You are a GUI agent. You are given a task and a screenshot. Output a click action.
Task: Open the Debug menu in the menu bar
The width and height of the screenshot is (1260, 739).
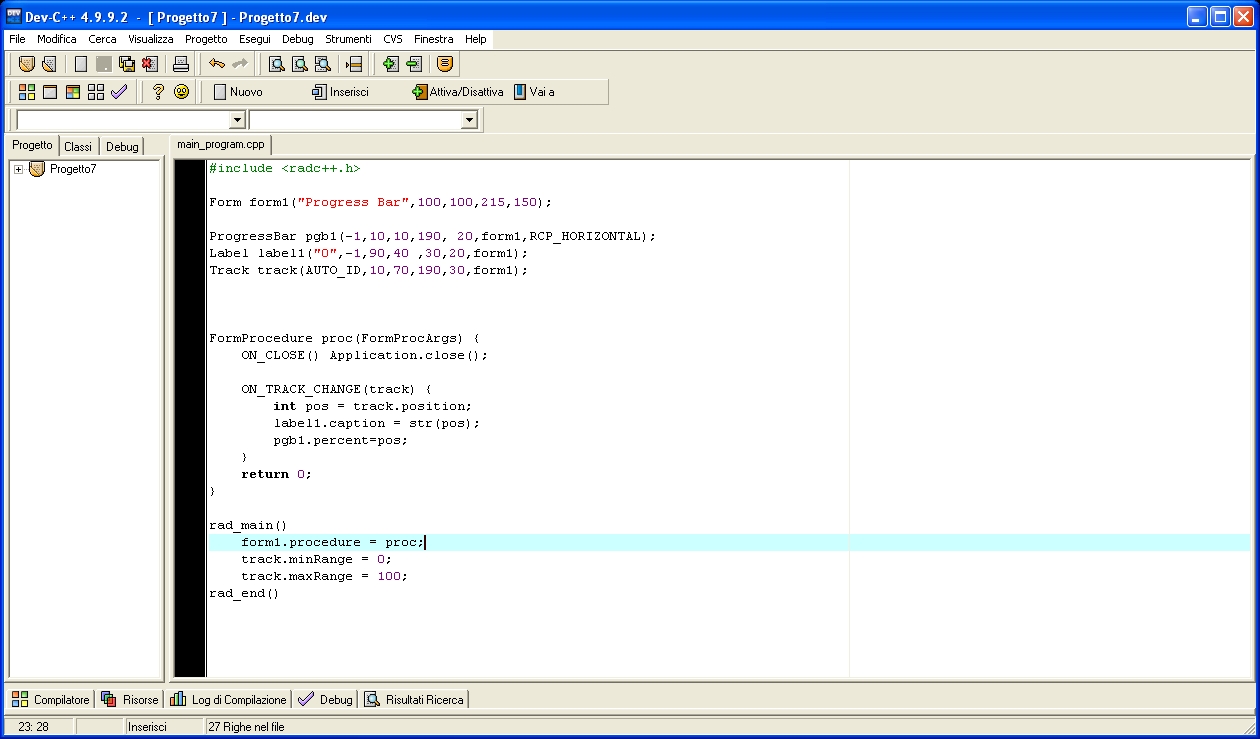pyautogui.click(x=297, y=39)
